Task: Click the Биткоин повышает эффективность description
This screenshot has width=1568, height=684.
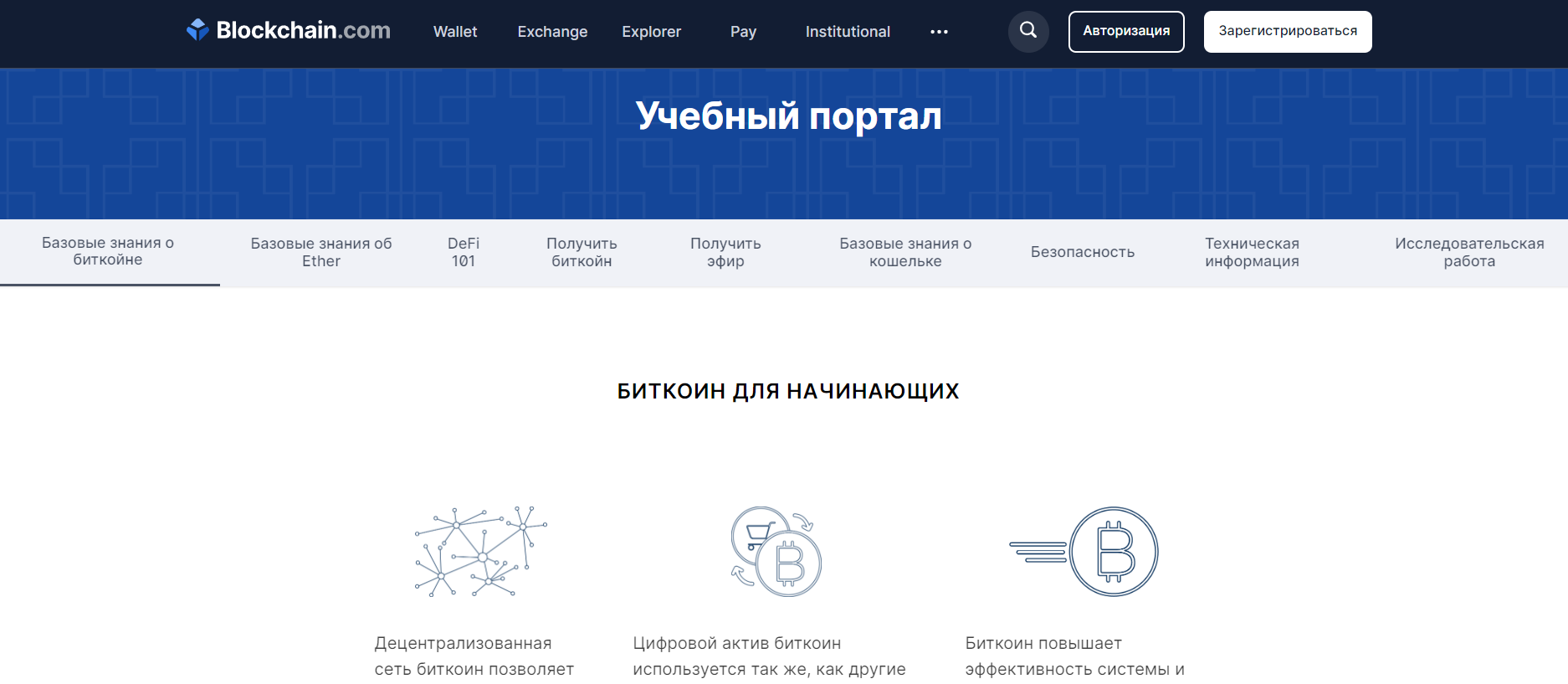Action: point(1074,656)
